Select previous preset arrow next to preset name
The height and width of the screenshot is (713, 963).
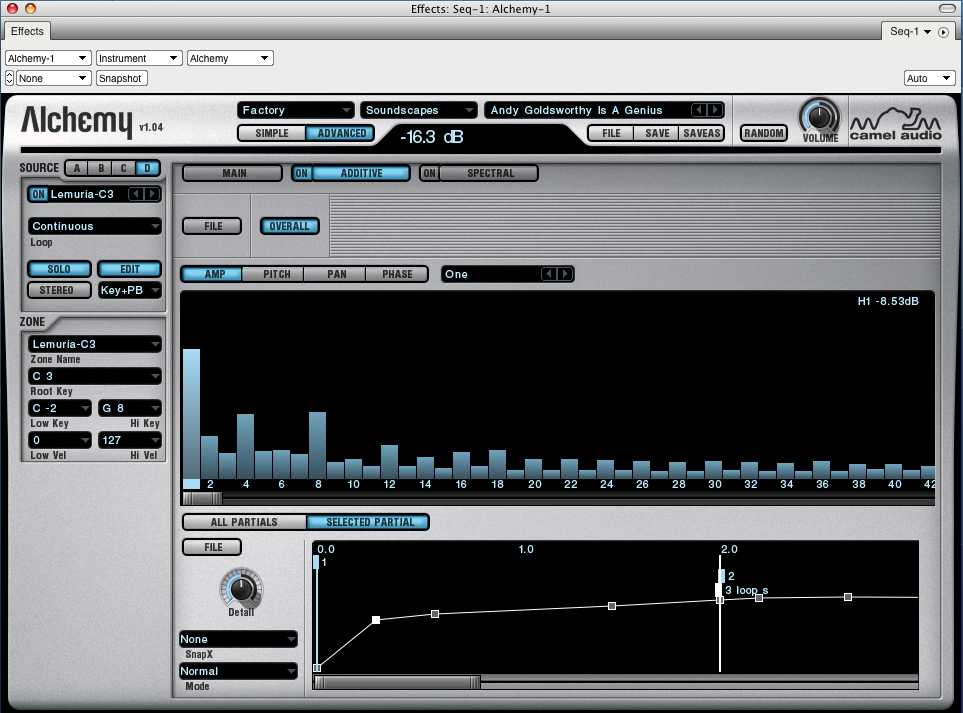(700, 110)
